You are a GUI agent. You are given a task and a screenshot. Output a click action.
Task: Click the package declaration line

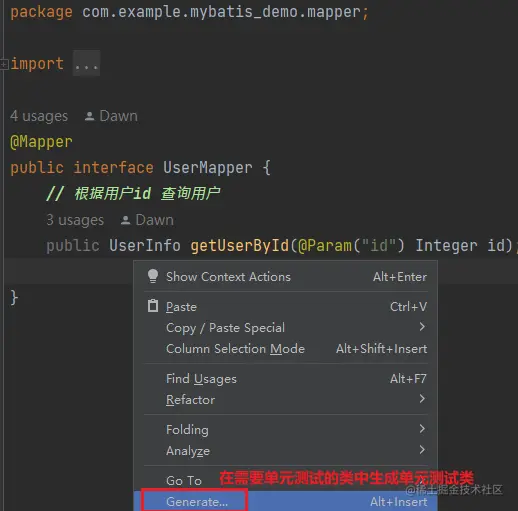(189, 12)
